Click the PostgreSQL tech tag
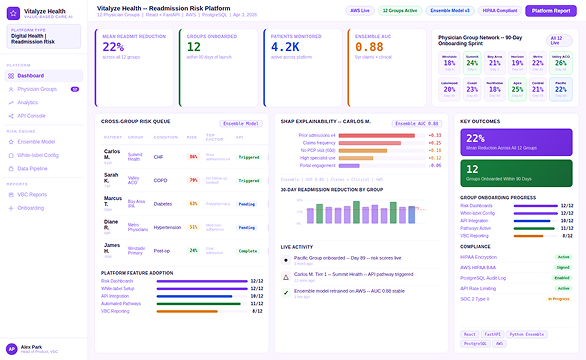Screen dimensions: 586x360 pyautogui.click(x=475, y=344)
